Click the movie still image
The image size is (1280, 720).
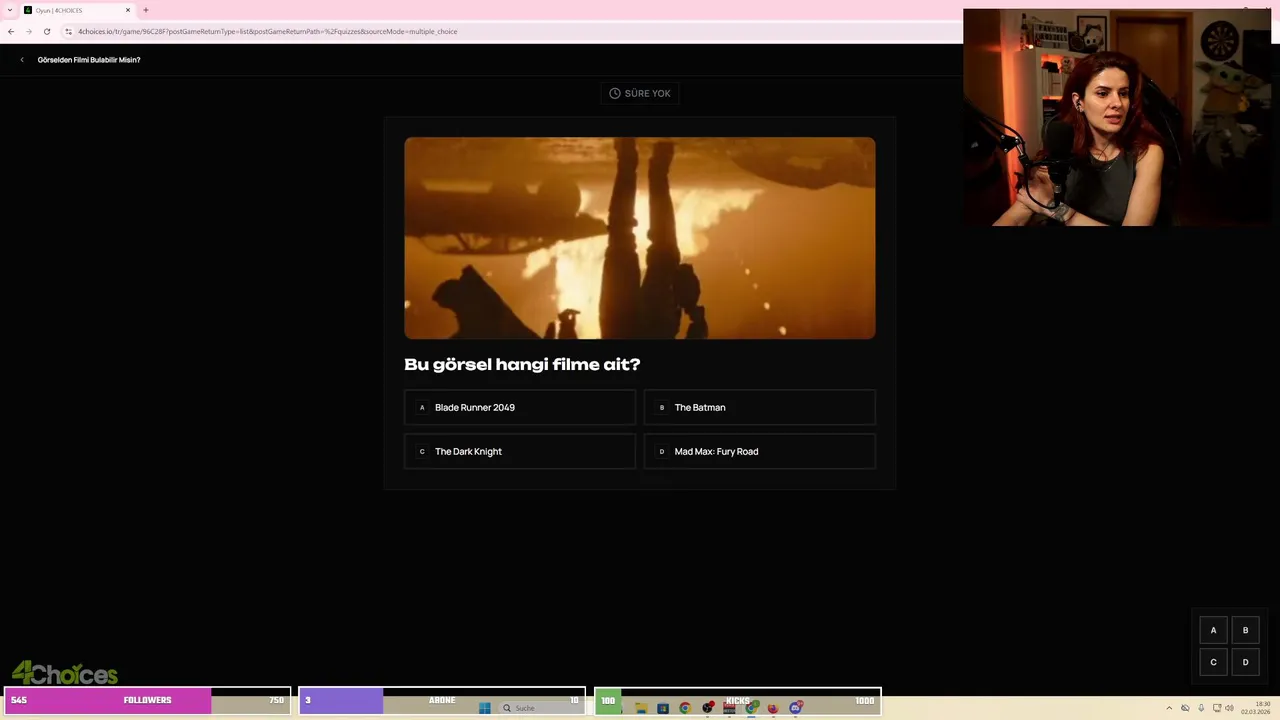640,238
